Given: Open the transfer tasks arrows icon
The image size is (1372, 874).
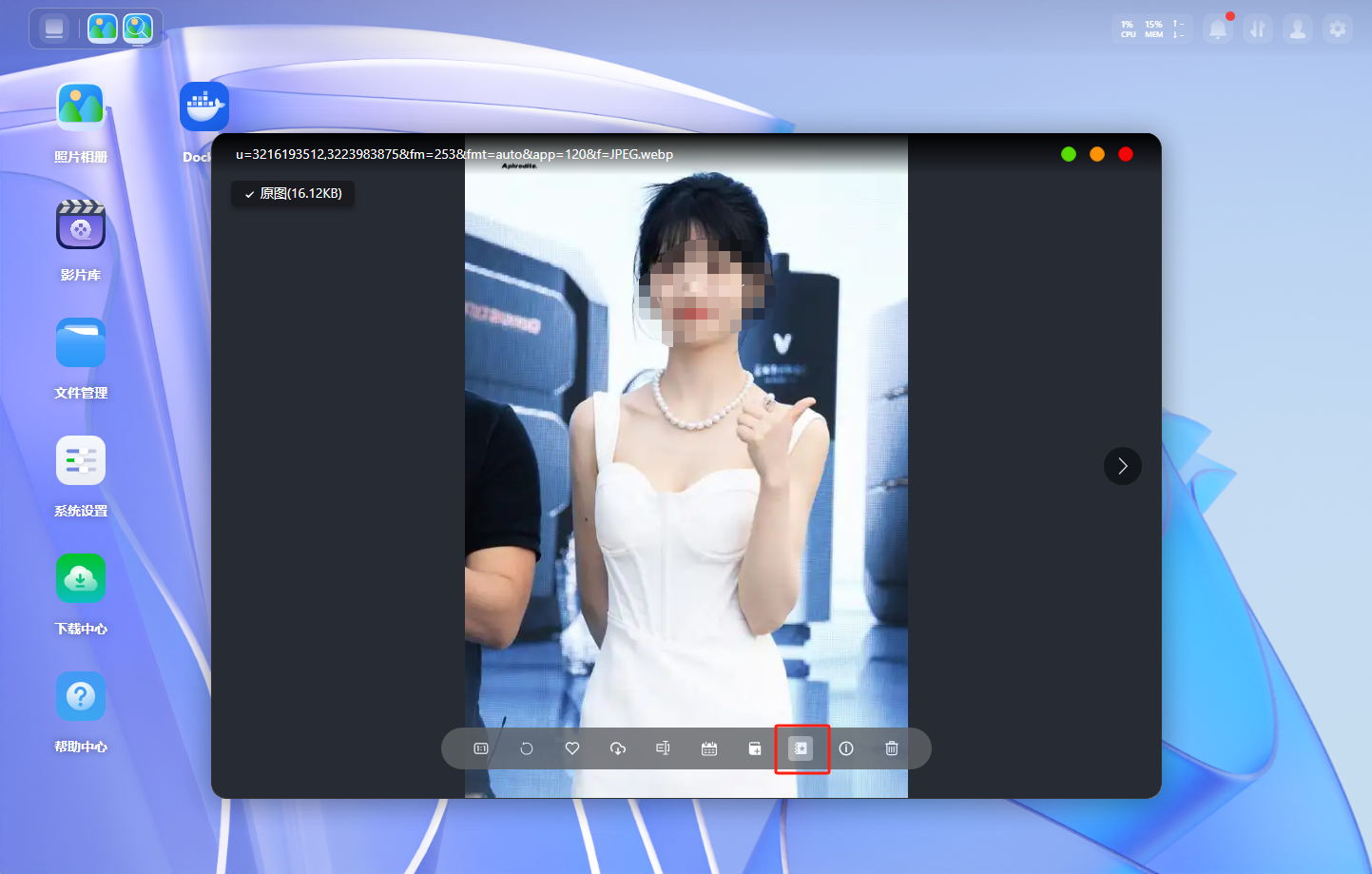Looking at the screenshot, I should (1258, 29).
